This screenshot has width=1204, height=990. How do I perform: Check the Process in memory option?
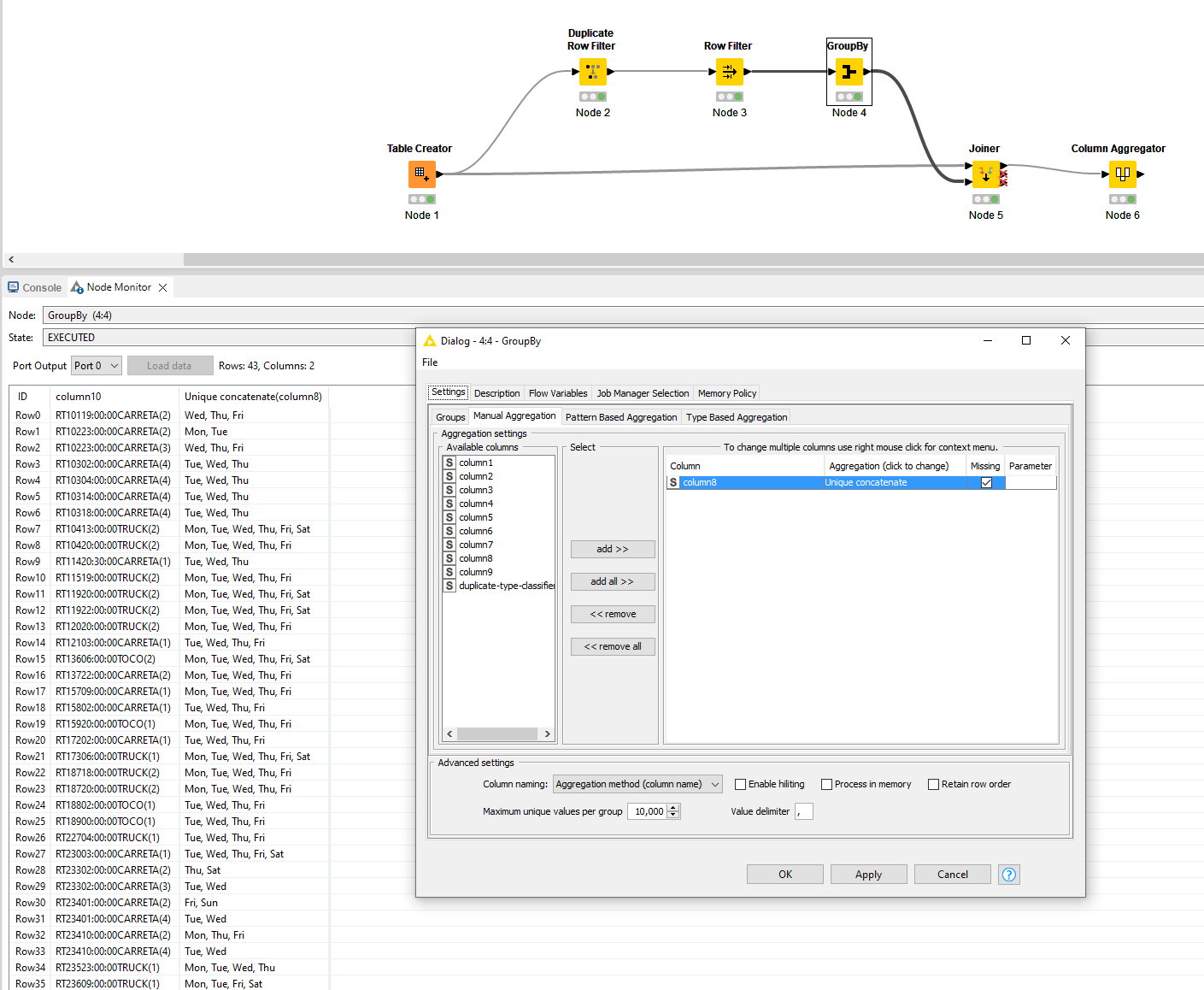pyautogui.click(x=827, y=784)
